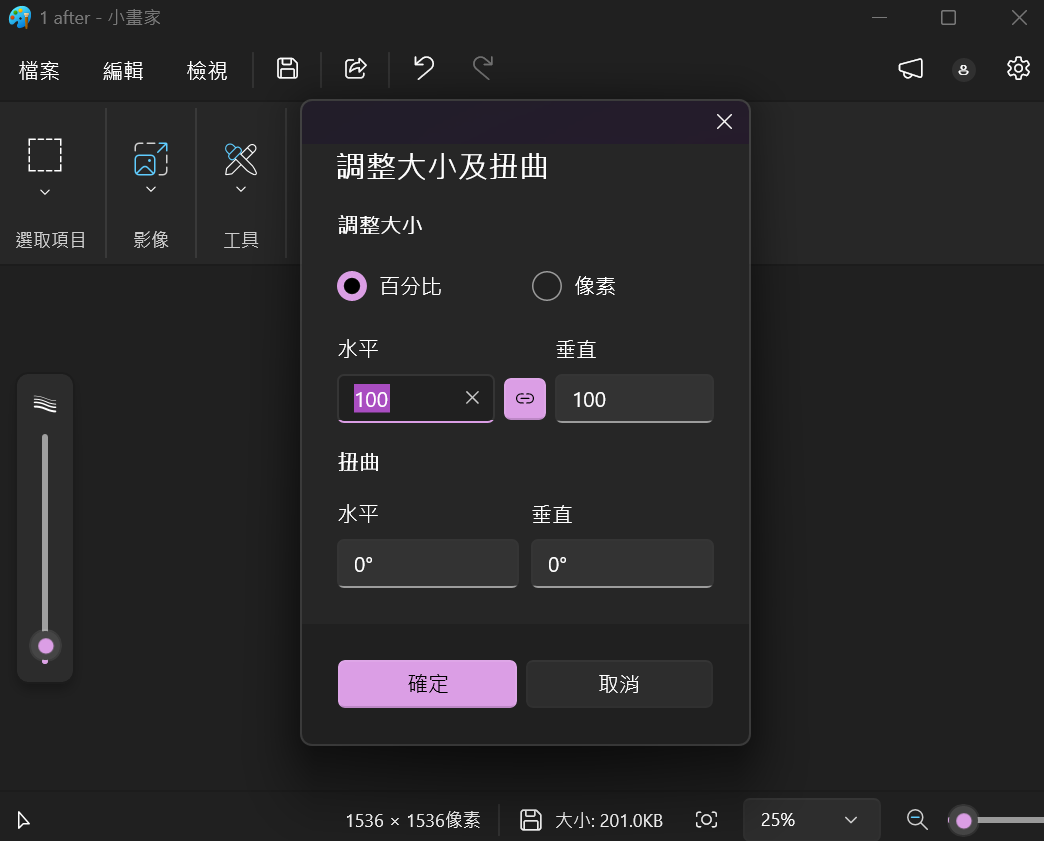Click the 1 after - 小畫家 window title

[100, 18]
